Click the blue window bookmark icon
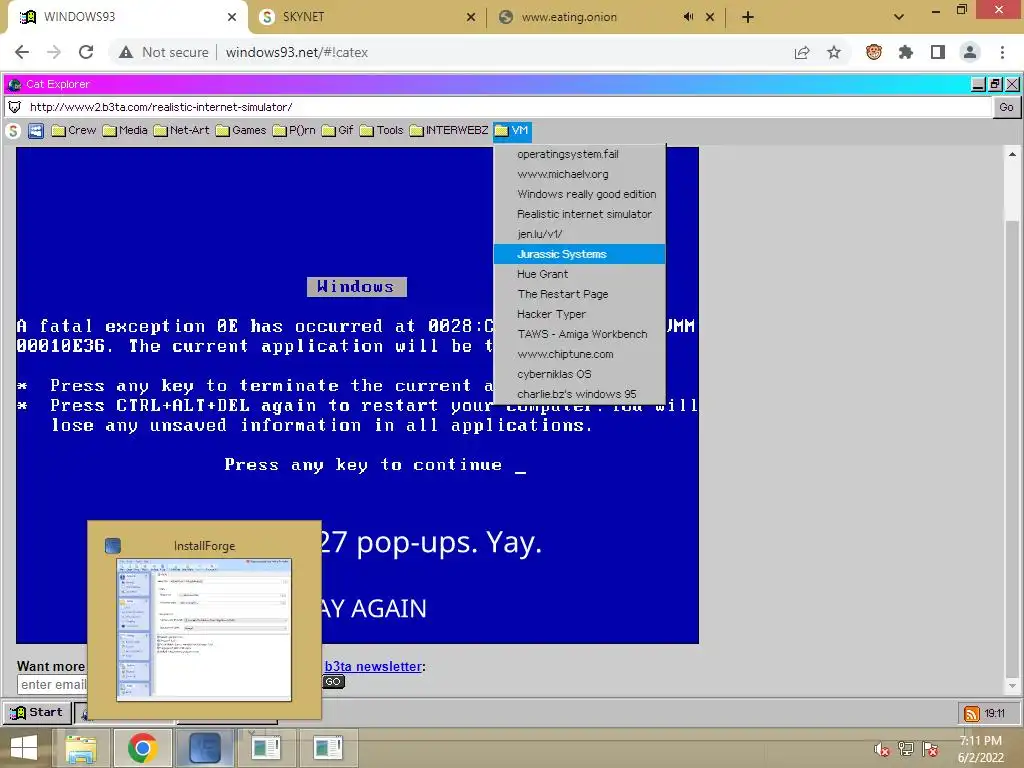 [36, 131]
